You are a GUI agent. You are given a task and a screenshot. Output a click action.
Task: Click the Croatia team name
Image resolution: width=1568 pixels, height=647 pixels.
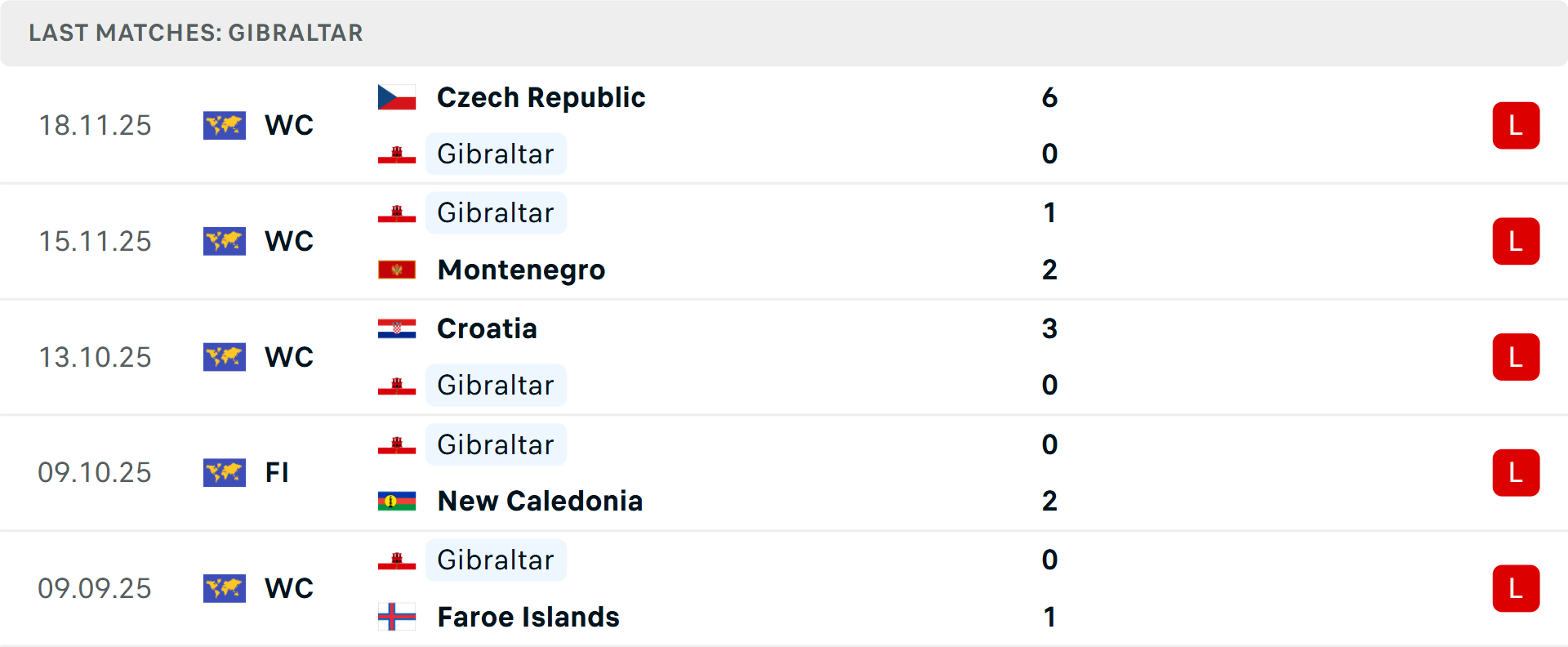click(487, 328)
